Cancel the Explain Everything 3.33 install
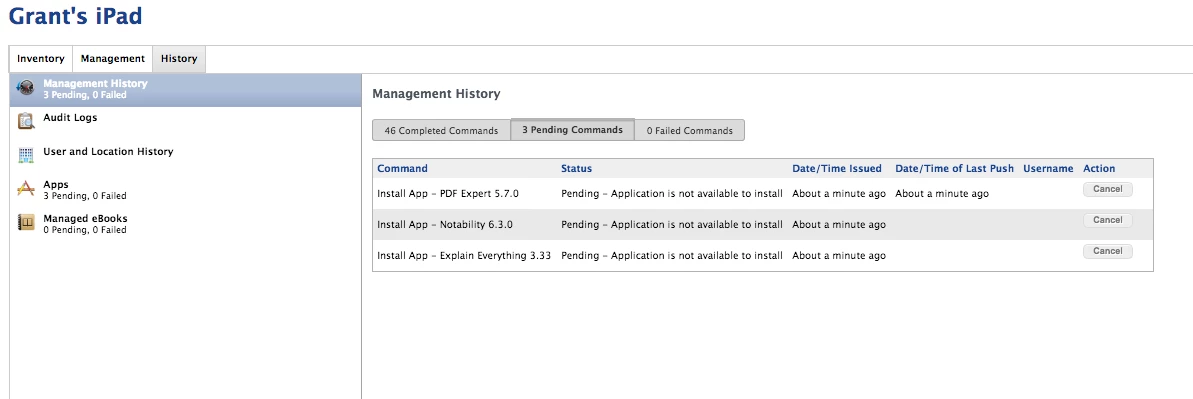The width and height of the screenshot is (1193, 399). 1108,251
